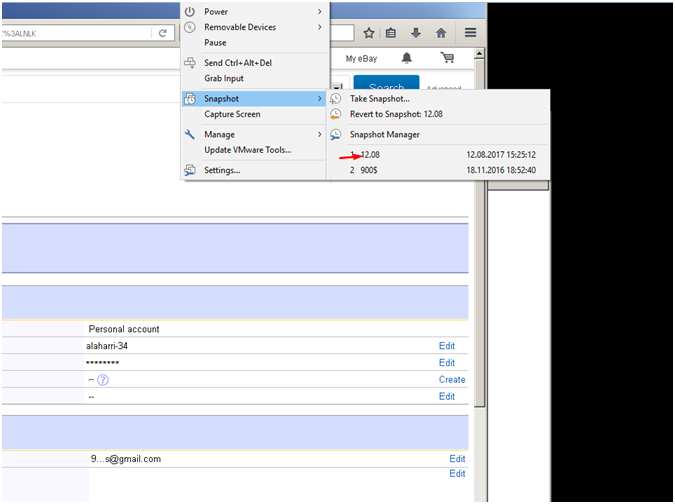Click Edit link below the email row
The height and width of the screenshot is (504, 675).
tap(457, 473)
